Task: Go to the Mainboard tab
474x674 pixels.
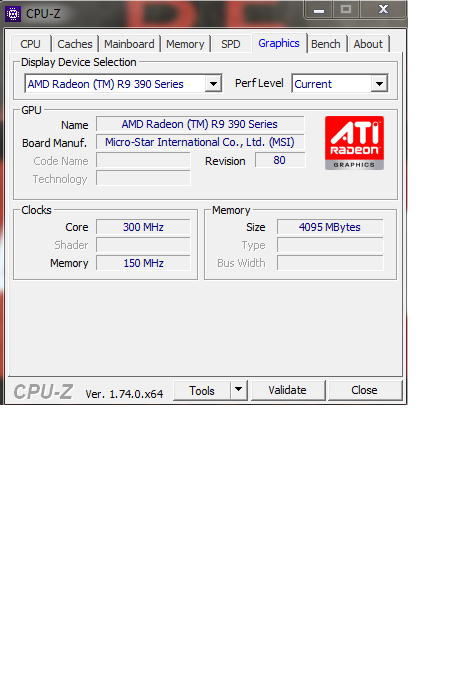Action: click(x=129, y=44)
